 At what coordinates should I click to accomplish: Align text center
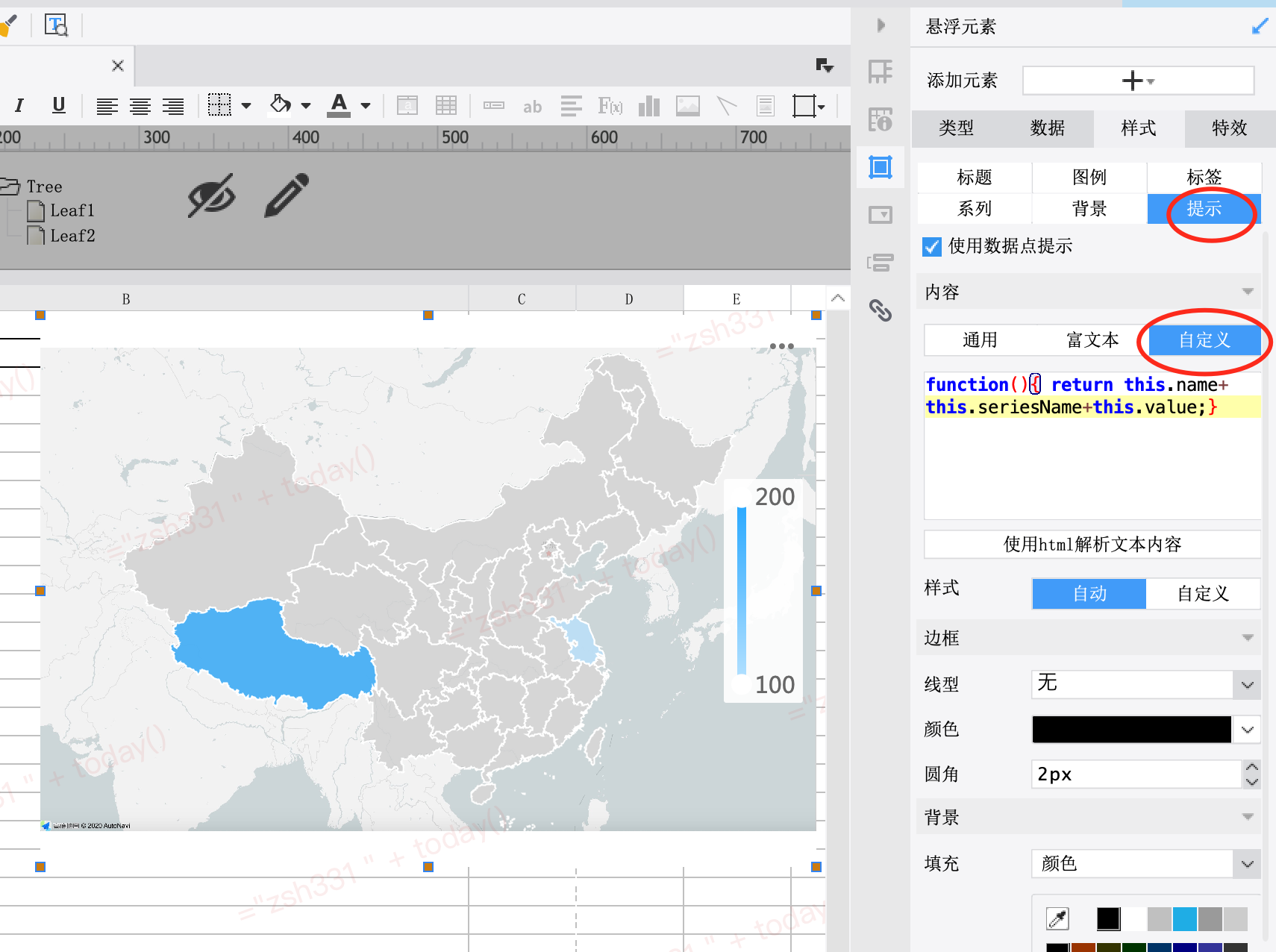[x=140, y=107]
